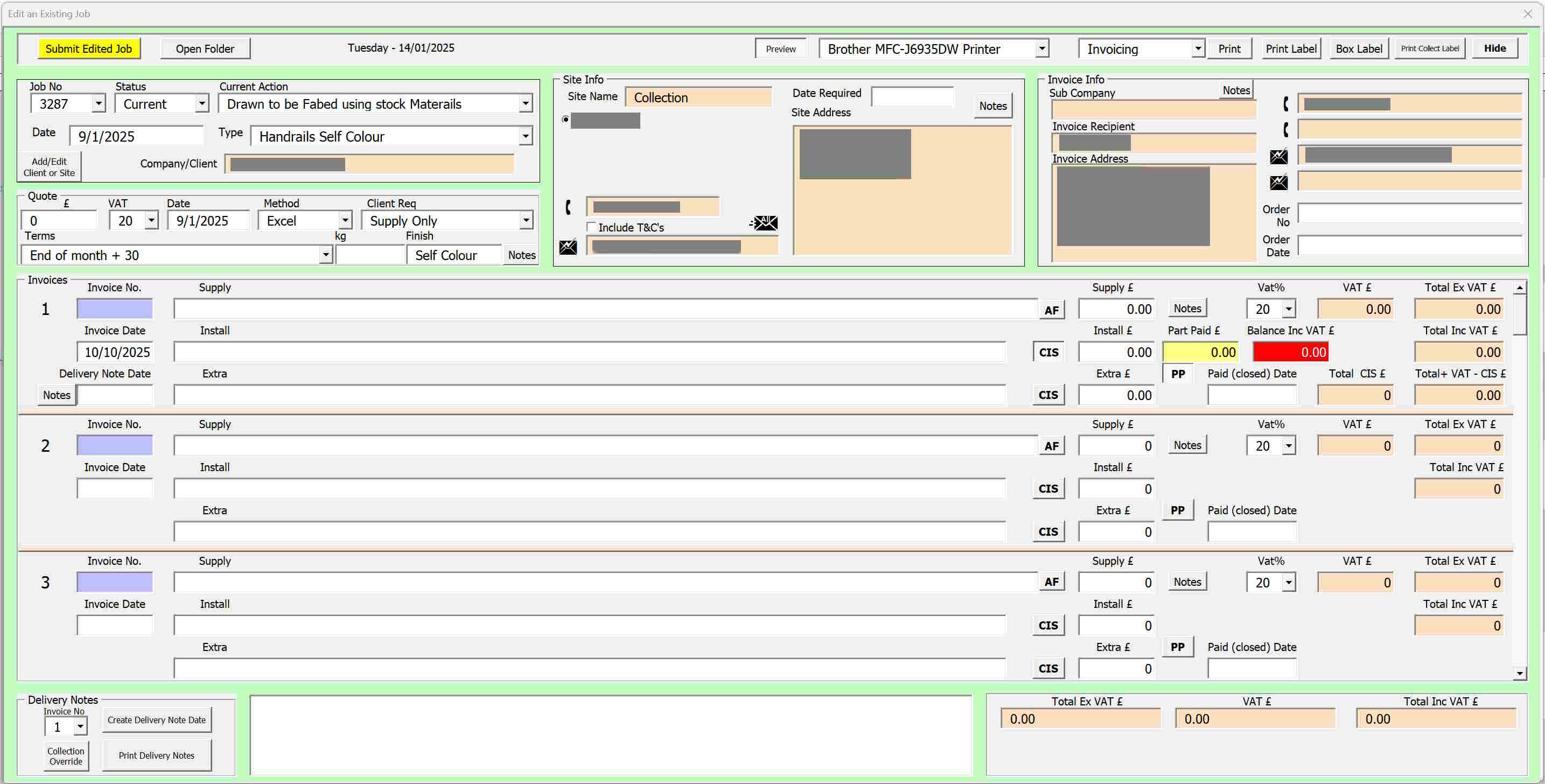Click the CIS icon in Extra row area
The height and width of the screenshot is (784, 1545).
(x=1048, y=395)
